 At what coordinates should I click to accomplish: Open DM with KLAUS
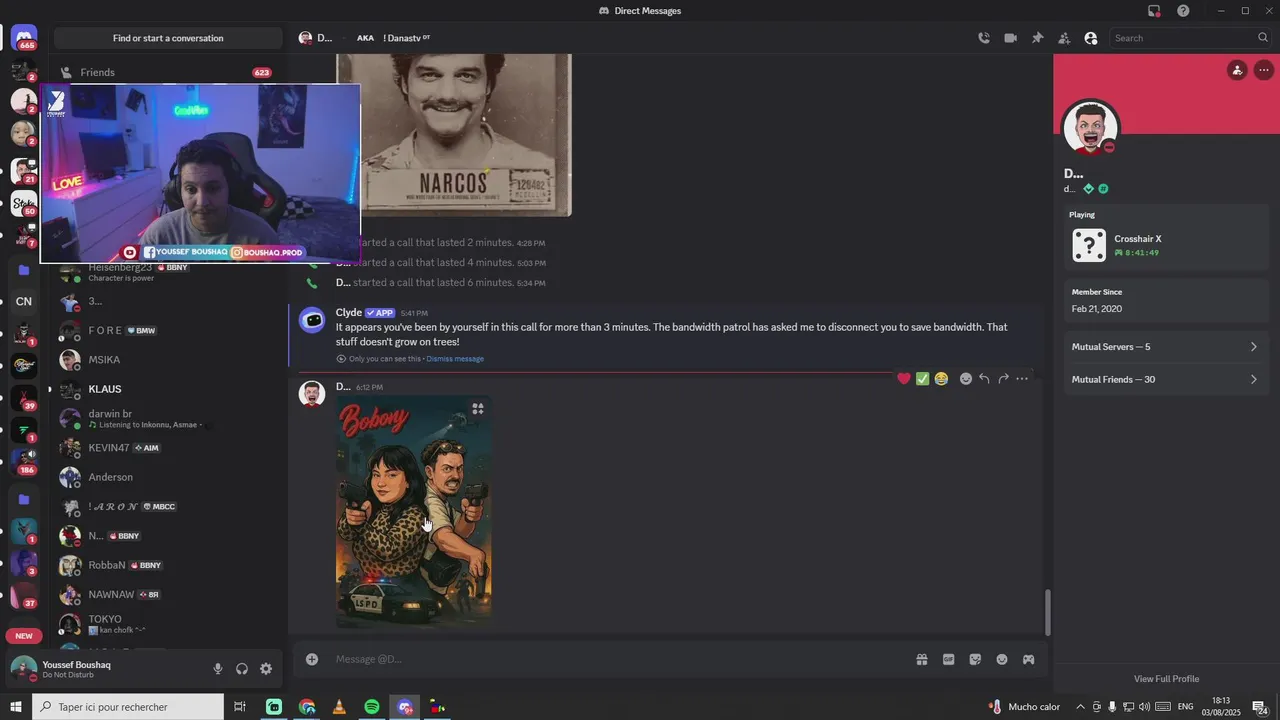point(166,389)
